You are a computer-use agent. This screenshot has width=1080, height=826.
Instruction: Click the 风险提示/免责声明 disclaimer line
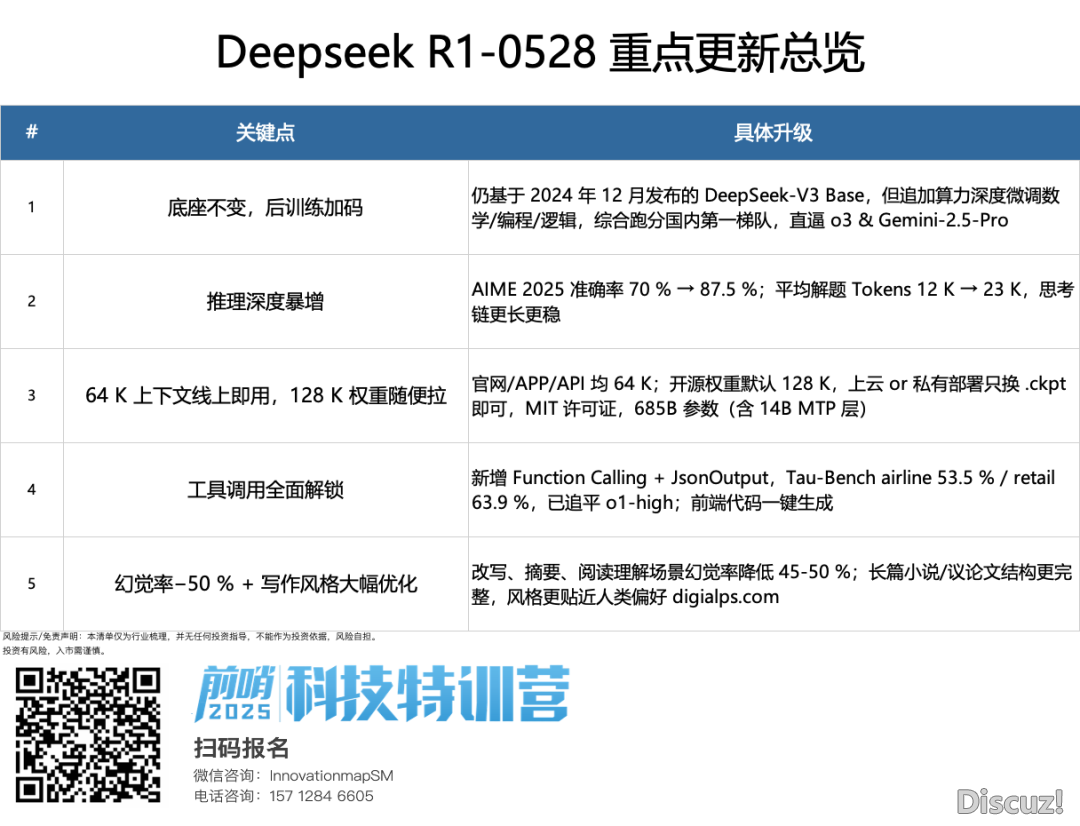coord(190,637)
